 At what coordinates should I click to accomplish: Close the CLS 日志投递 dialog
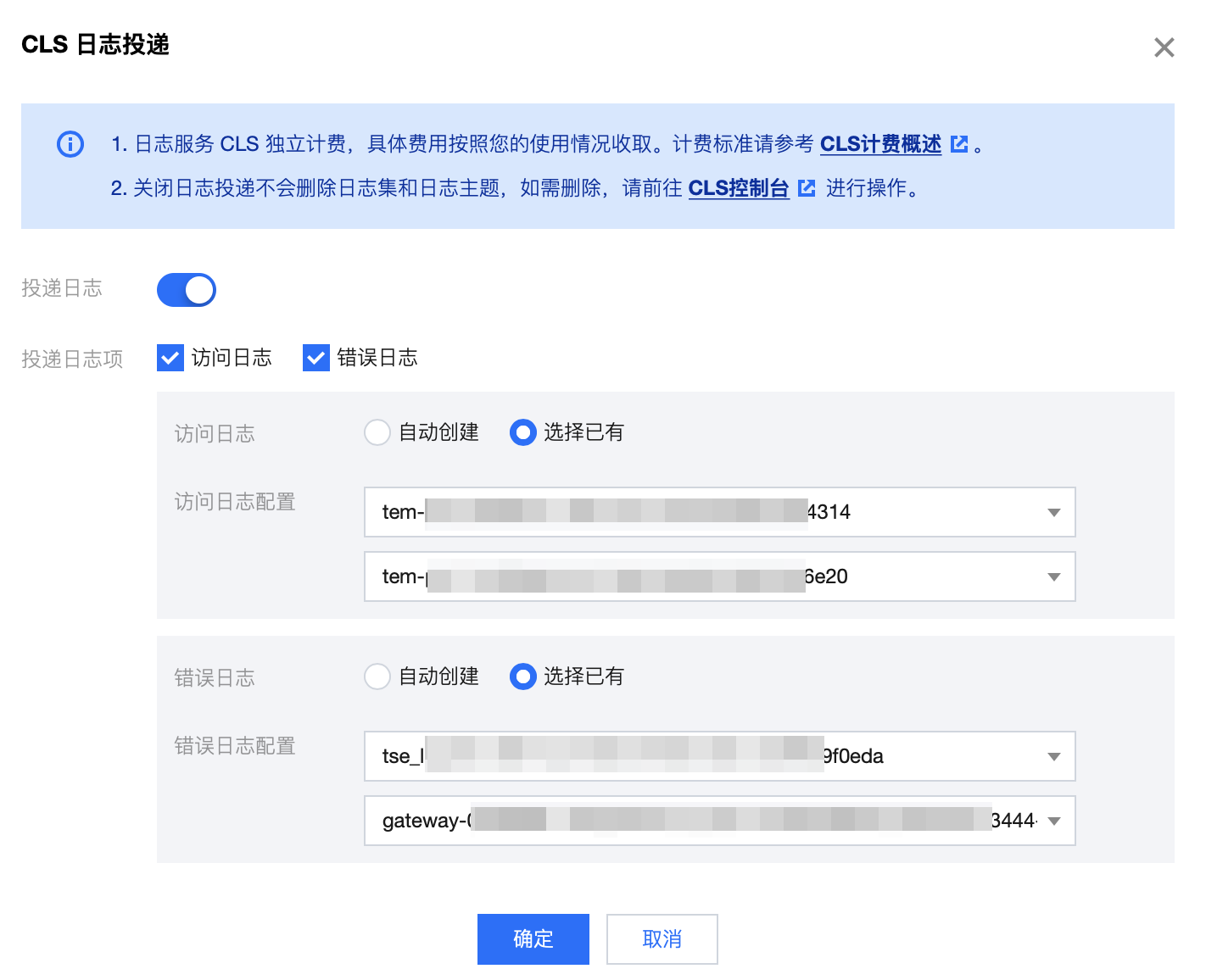tap(1164, 47)
